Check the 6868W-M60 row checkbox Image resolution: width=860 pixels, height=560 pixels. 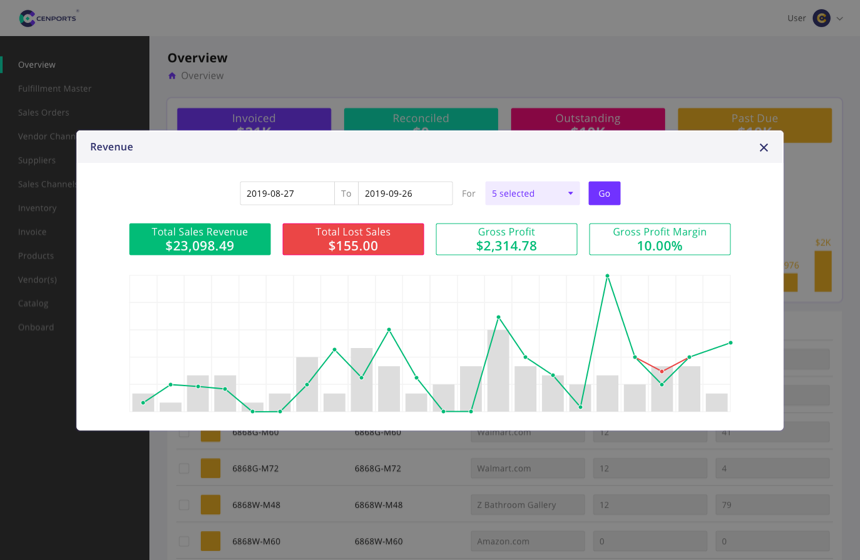tap(183, 541)
